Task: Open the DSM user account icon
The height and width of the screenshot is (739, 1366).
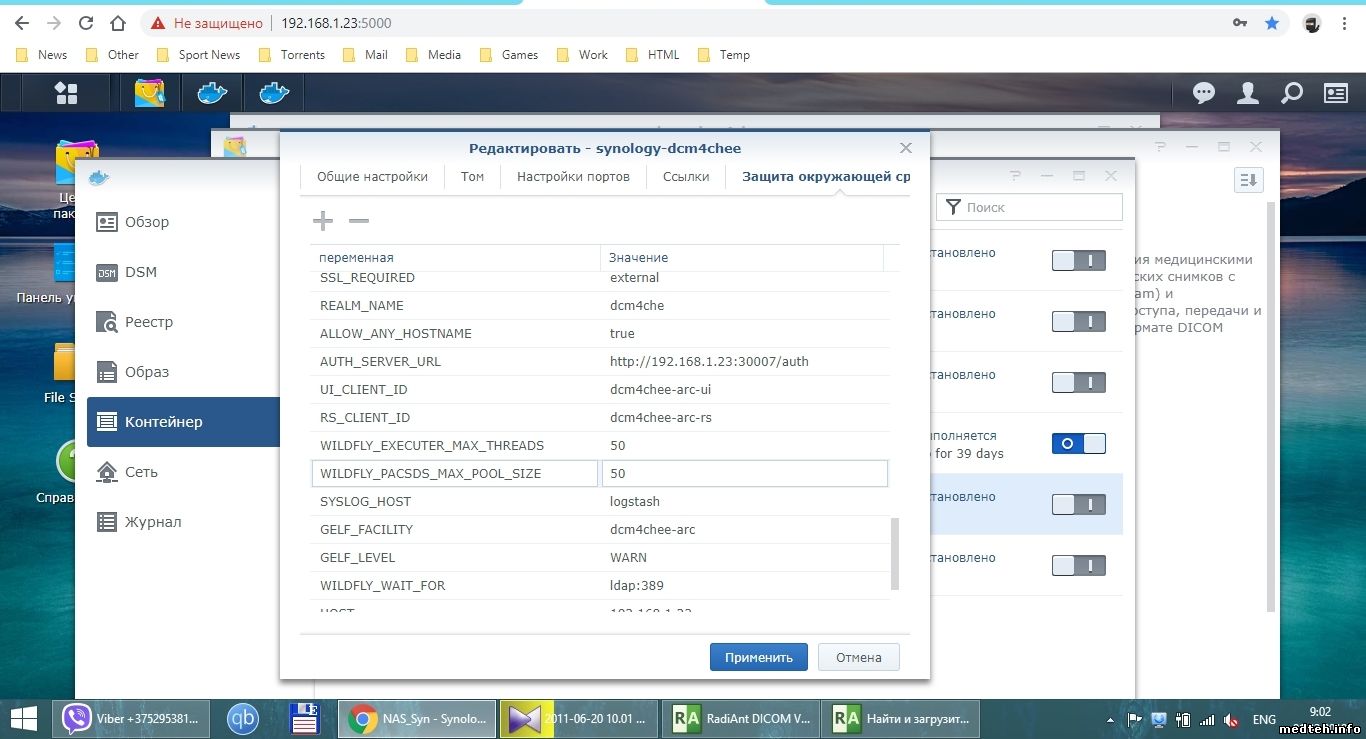Action: 1248,93
